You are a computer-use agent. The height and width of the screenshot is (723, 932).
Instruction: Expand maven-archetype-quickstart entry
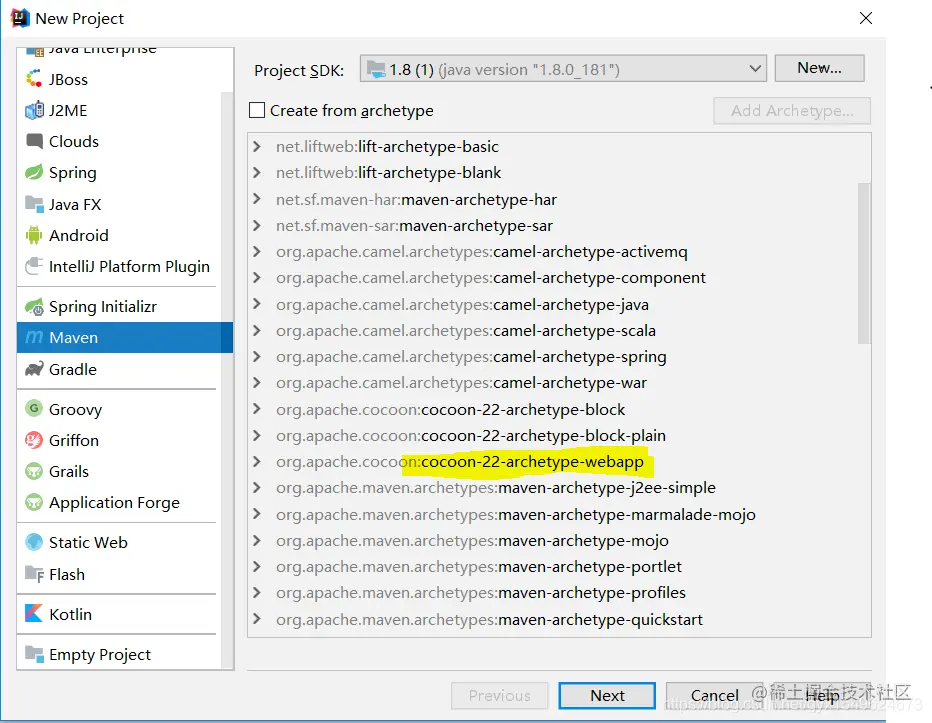point(257,619)
